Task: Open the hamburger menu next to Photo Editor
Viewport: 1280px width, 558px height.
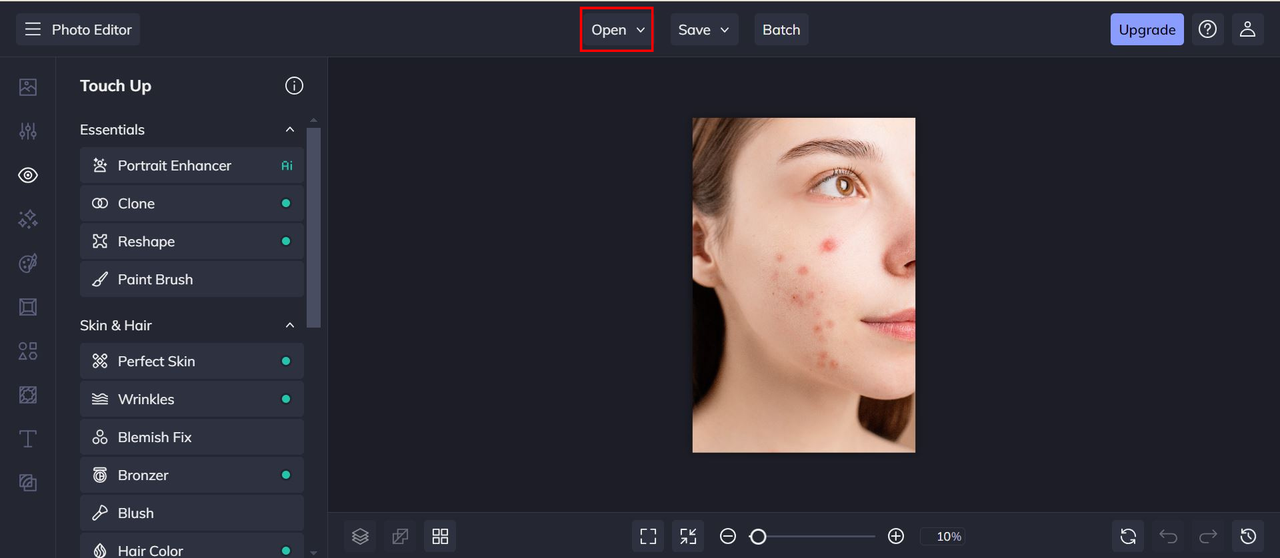Action: (x=33, y=30)
